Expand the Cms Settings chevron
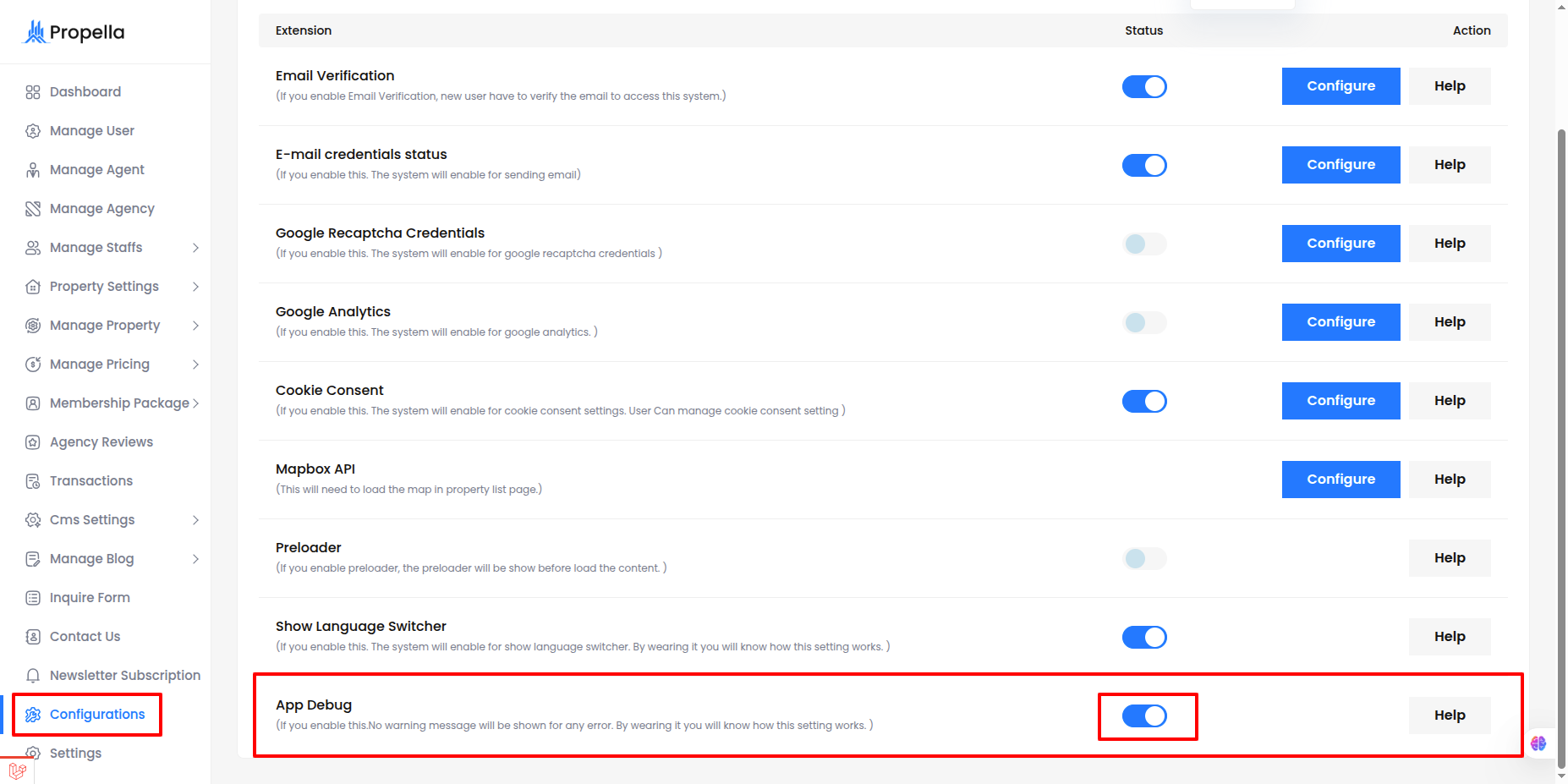Viewport: 1568px width, 784px height. (195, 520)
